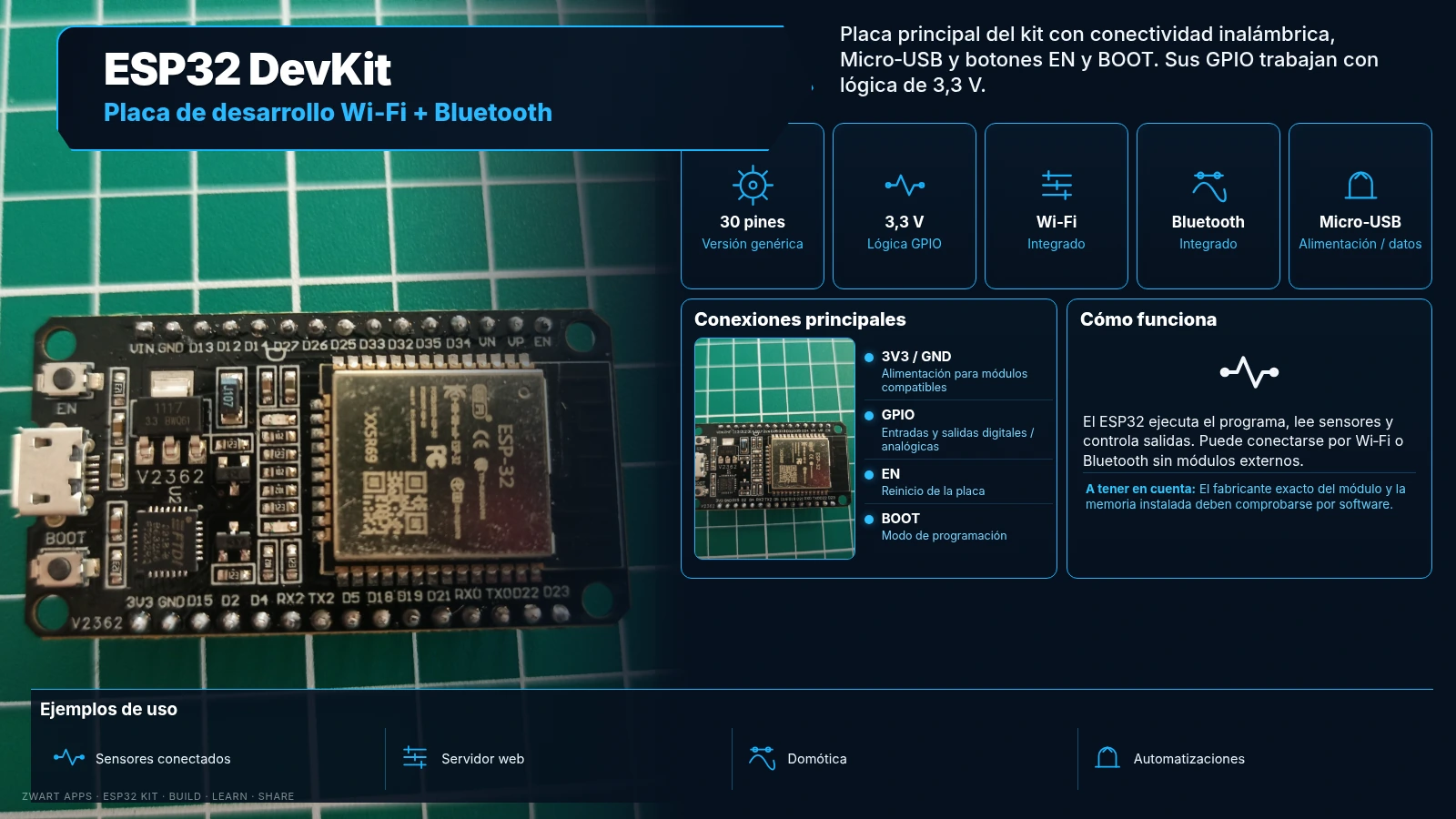
Task: Click the 3V3 / GND connection entry
Action: 957,371
